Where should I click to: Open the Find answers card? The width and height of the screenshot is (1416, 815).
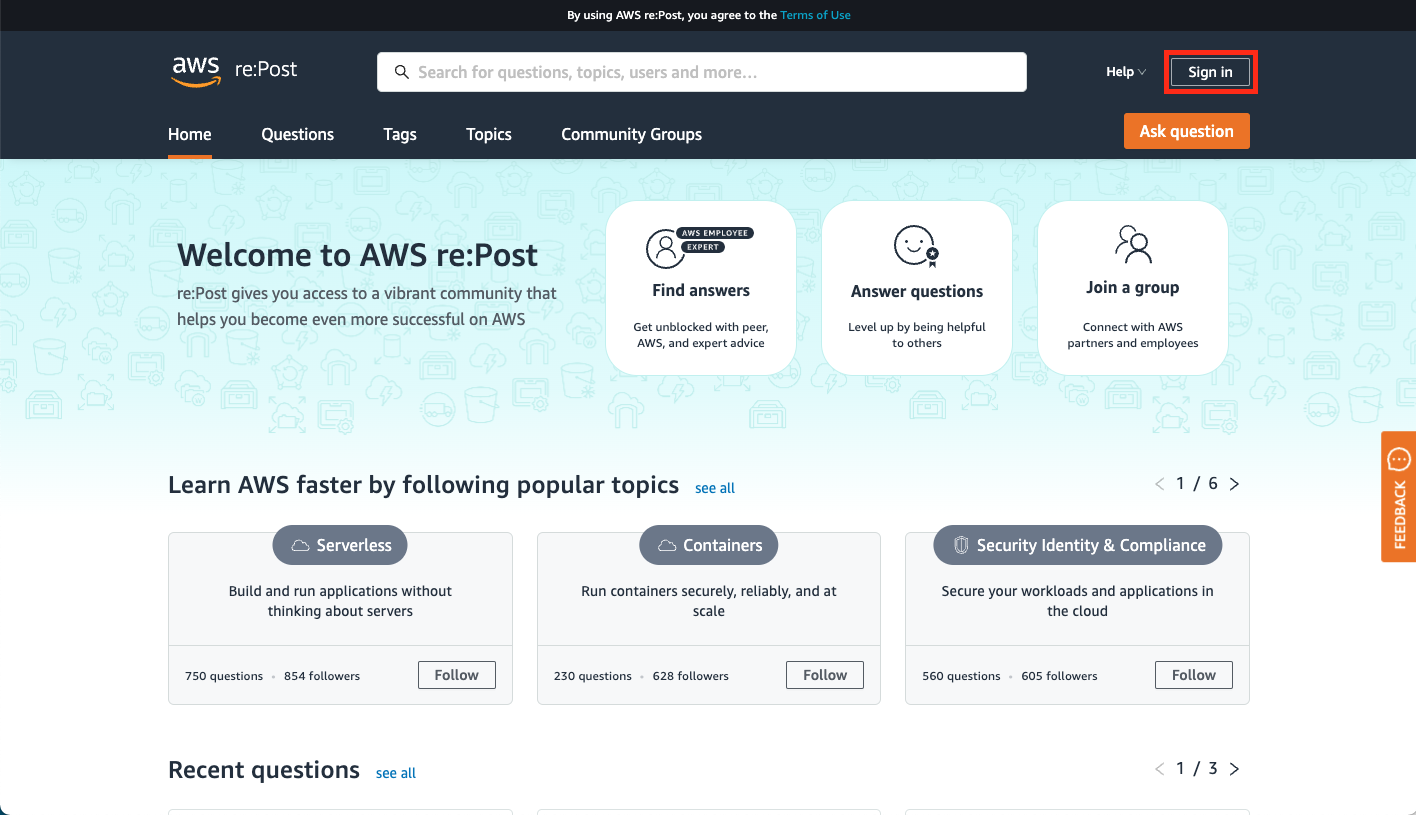[701, 288]
